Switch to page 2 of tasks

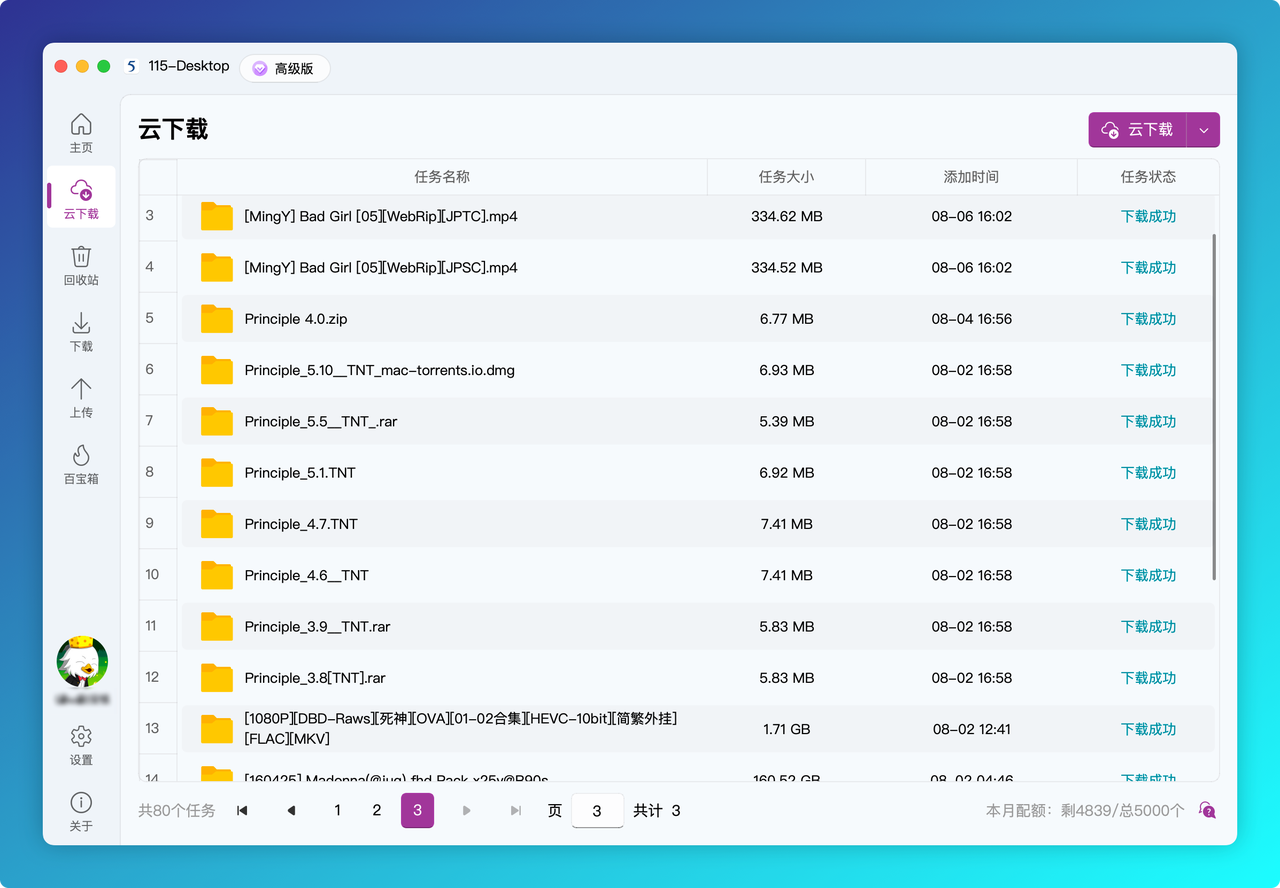(377, 810)
